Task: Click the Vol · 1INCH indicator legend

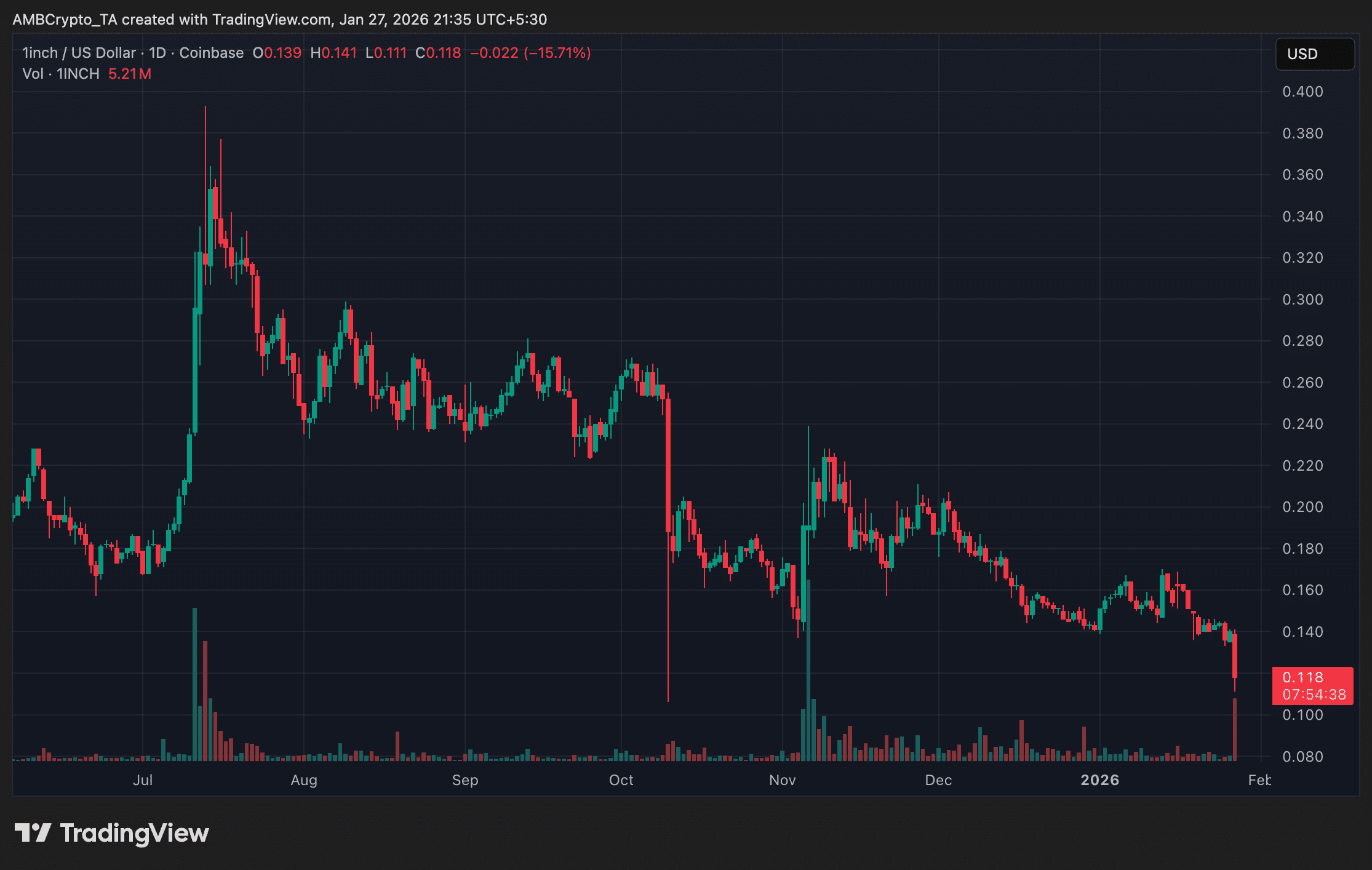Action: coord(60,74)
